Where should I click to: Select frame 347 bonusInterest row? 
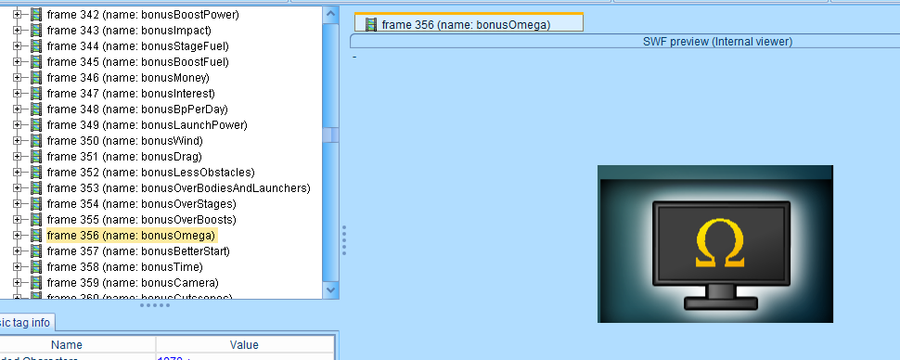click(131, 93)
